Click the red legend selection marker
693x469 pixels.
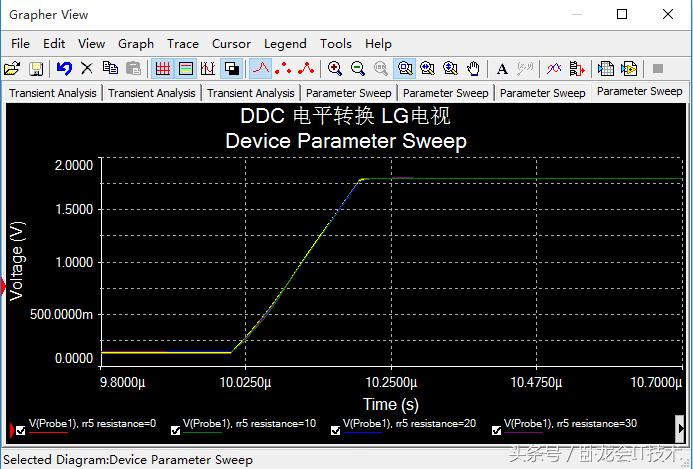pos(11,430)
